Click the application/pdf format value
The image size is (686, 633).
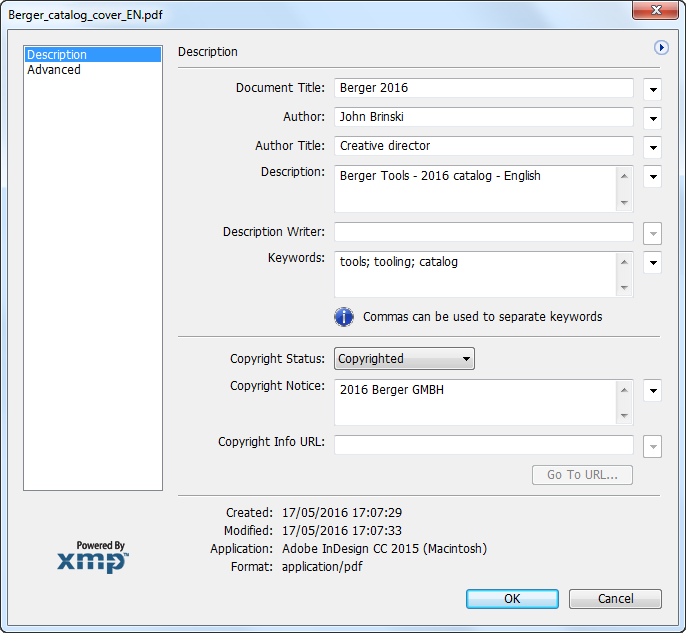coord(322,567)
